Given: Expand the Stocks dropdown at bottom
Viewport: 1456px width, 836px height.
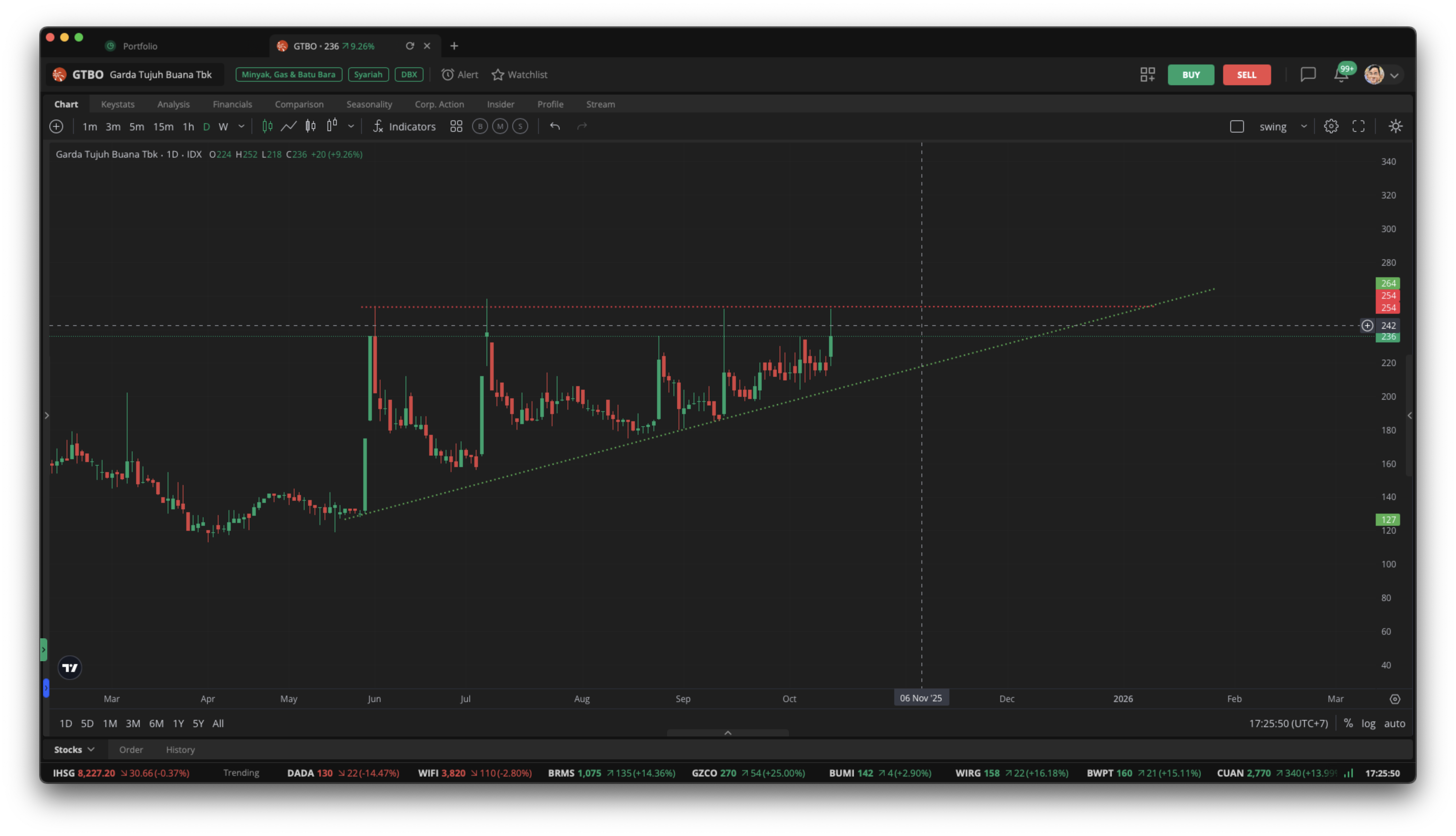Looking at the screenshot, I should coord(75,749).
